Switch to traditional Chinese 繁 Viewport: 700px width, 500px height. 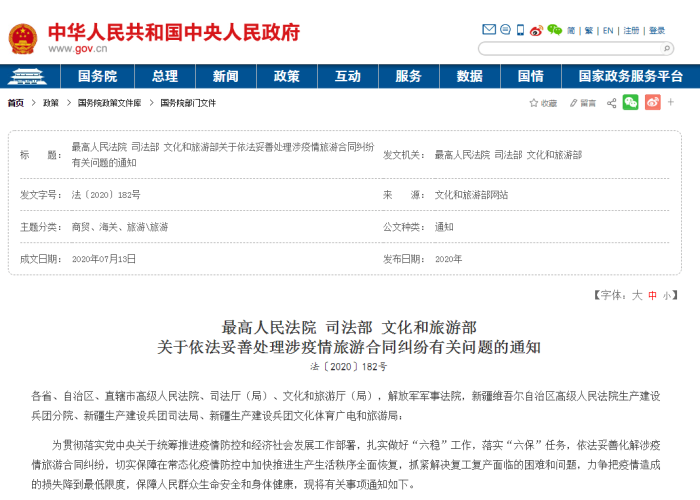589,30
